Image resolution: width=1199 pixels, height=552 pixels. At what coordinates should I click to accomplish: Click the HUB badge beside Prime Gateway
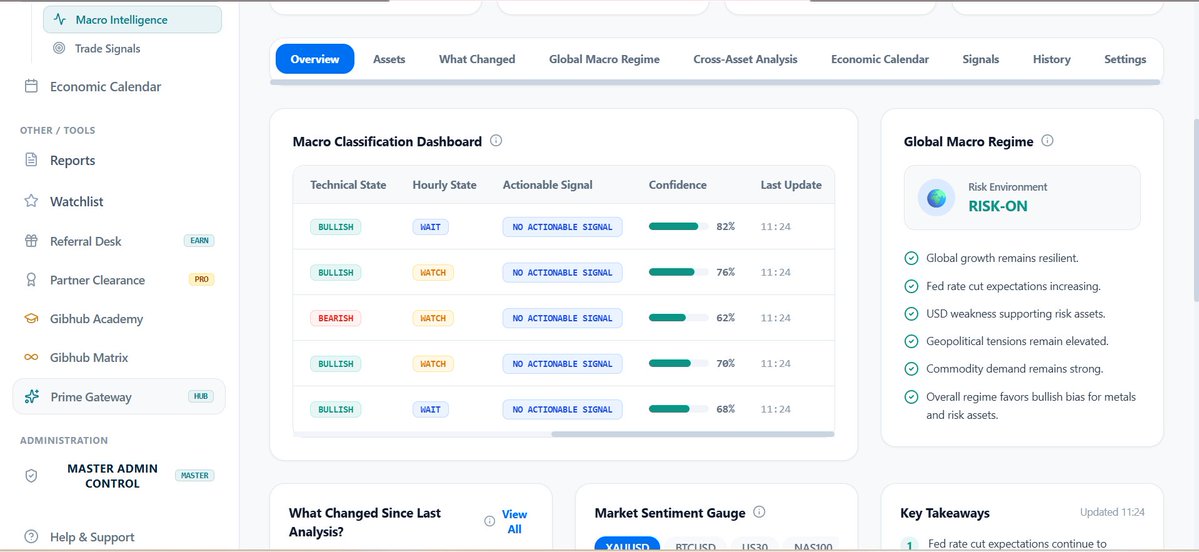coord(201,396)
